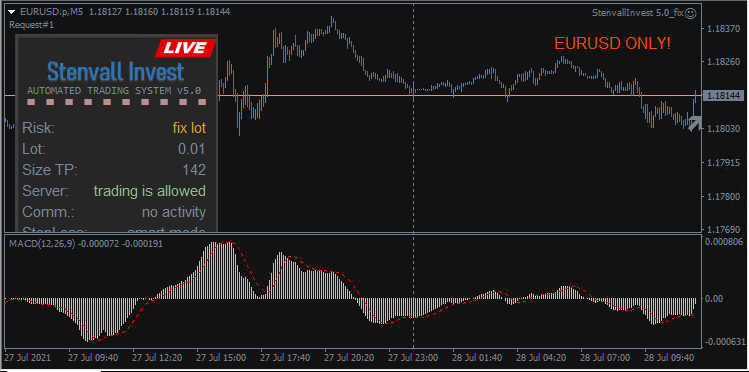Click the 1.17800 price axis label
The width and height of the screenshot is (749, 372).
[x=723, y=196]
